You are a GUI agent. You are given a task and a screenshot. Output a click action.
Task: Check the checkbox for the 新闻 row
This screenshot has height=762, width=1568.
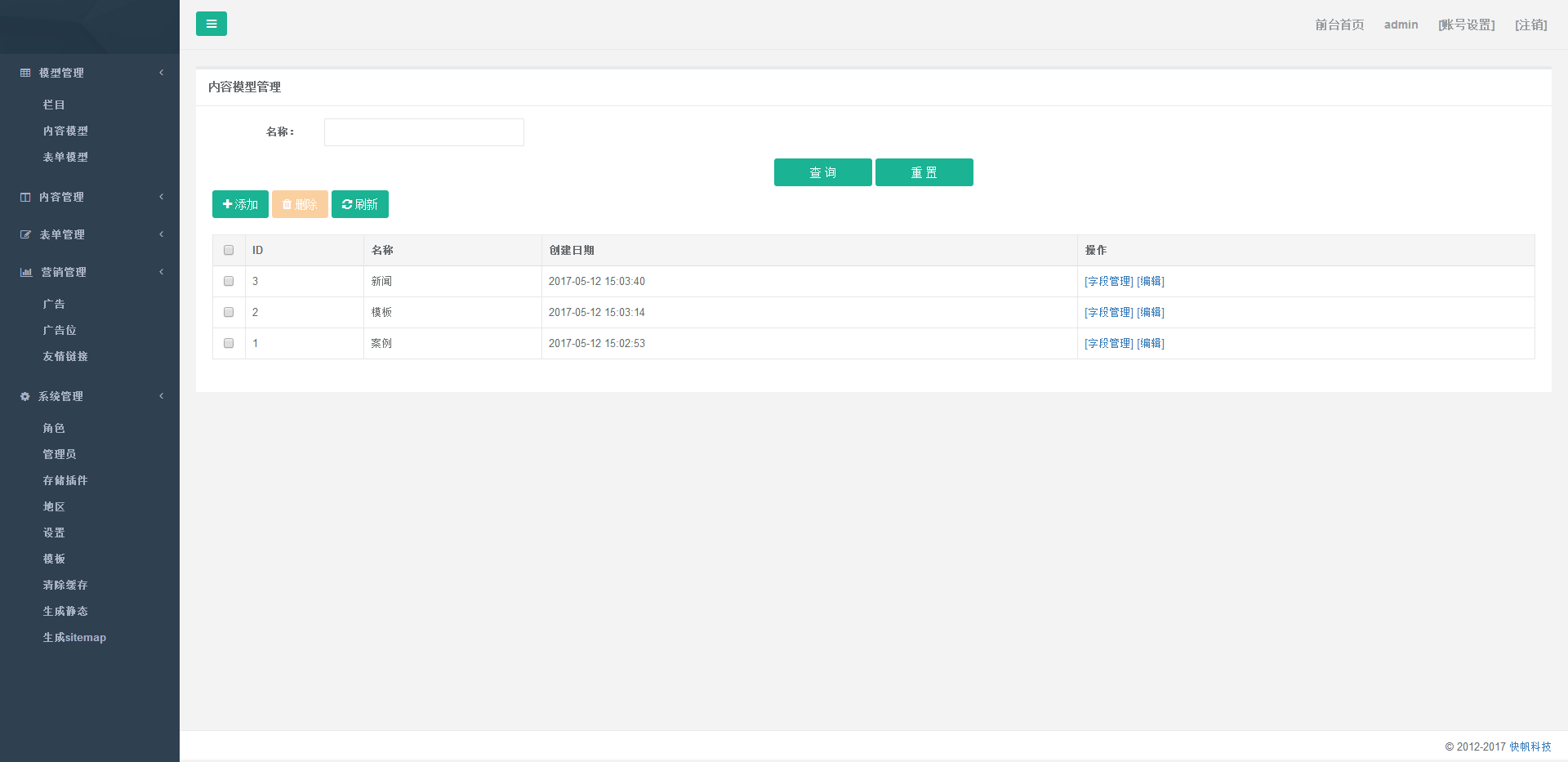(229, 281)
